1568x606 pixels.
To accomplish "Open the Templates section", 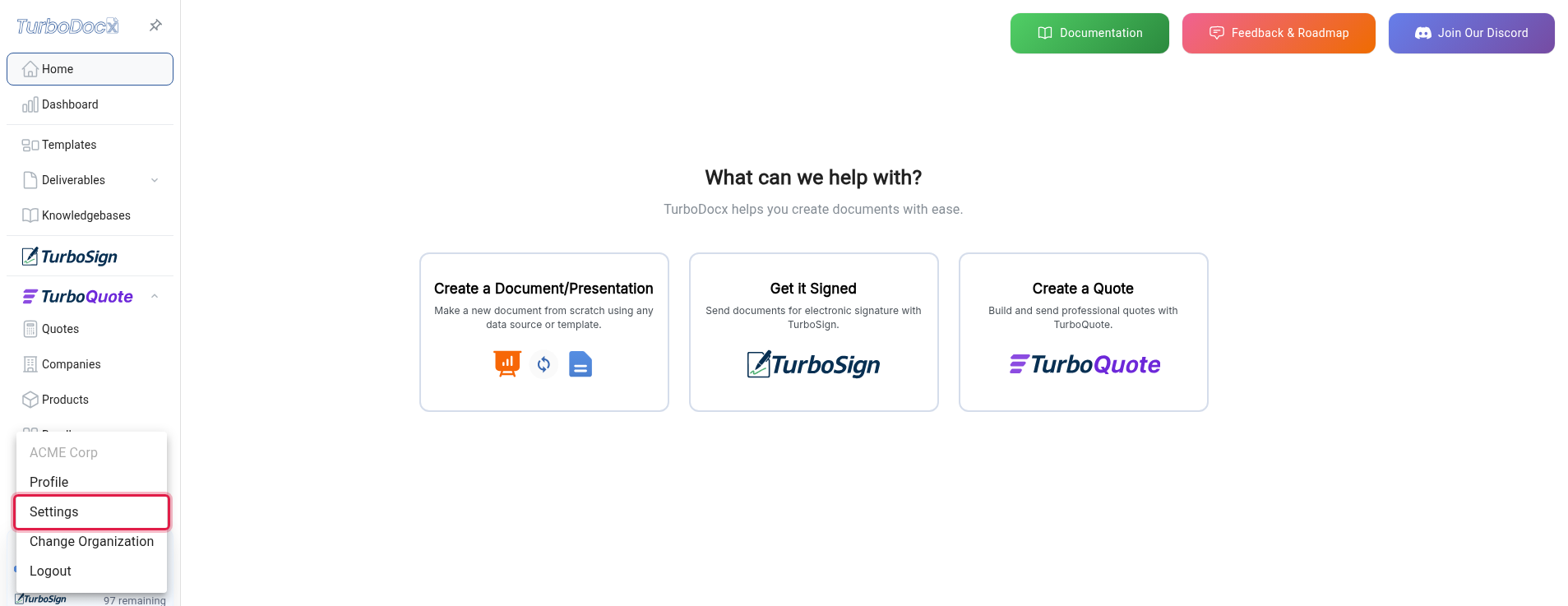I will (x=90, y=145).
